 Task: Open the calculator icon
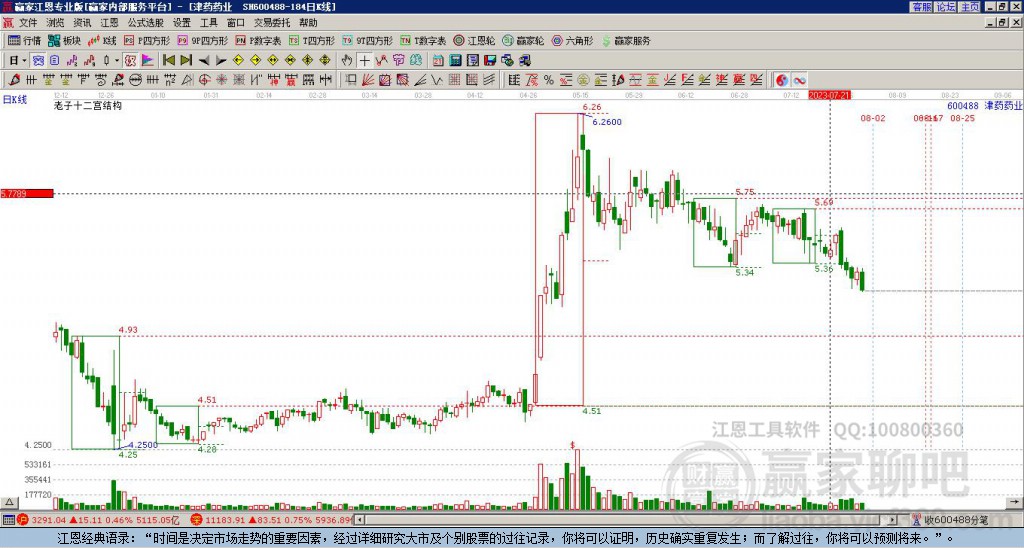coord(455,60)
